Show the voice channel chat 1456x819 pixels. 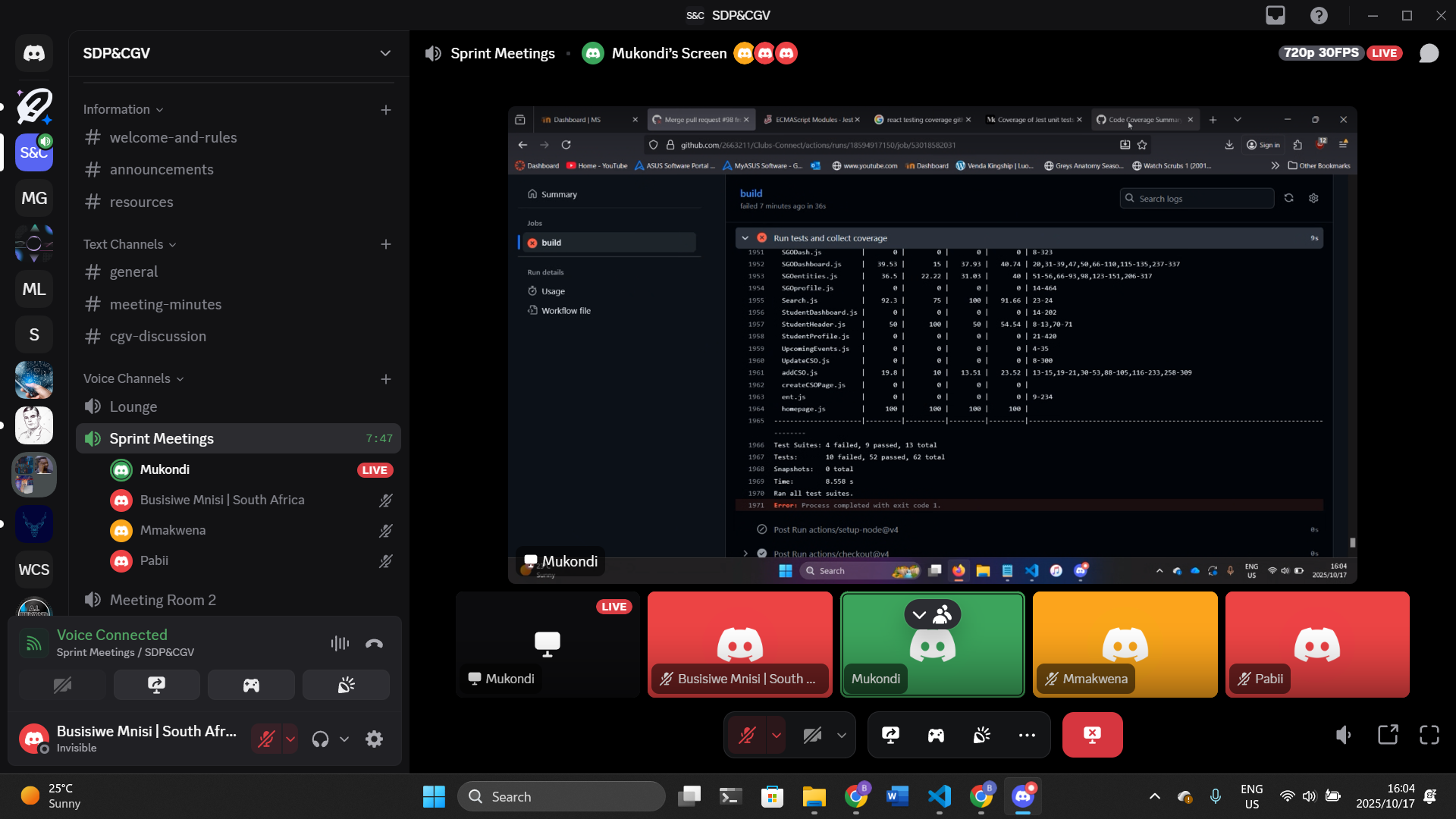pyautogui.click(x=1429, y=53)
